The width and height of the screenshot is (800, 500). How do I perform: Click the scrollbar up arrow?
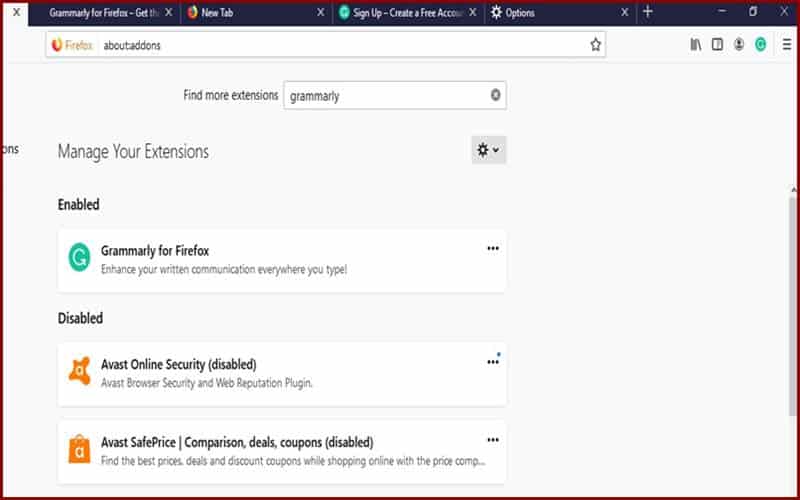point(793,190)
